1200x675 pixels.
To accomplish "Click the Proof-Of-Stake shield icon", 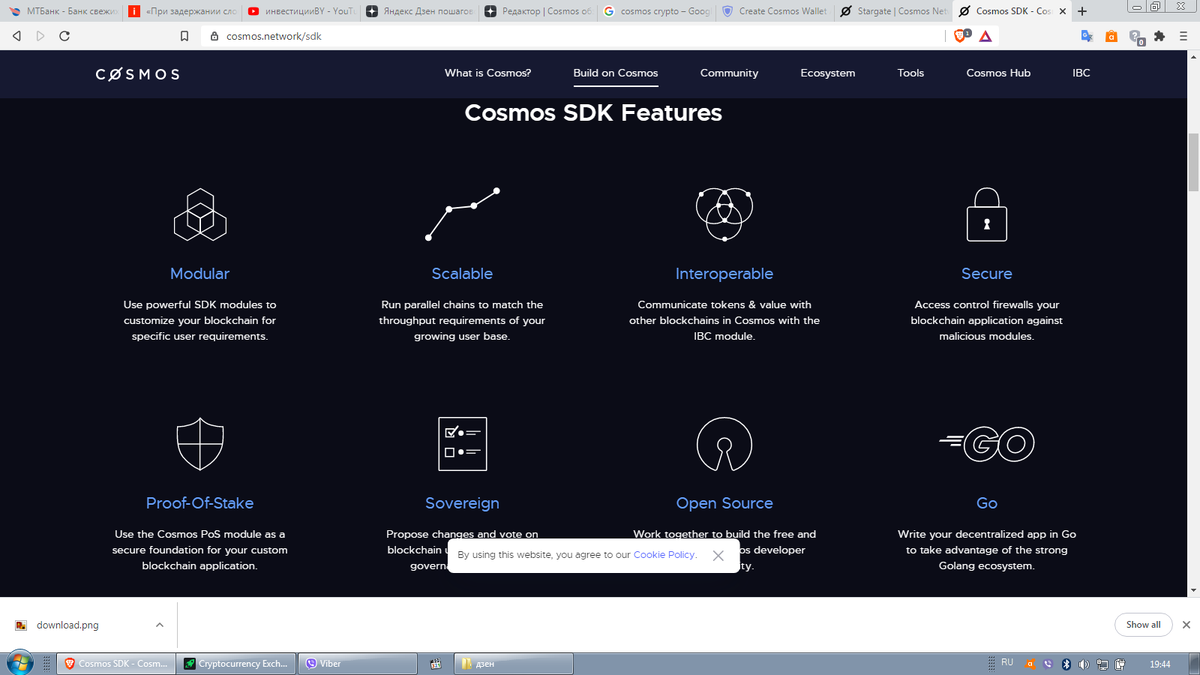I will [x=200, y=444].
